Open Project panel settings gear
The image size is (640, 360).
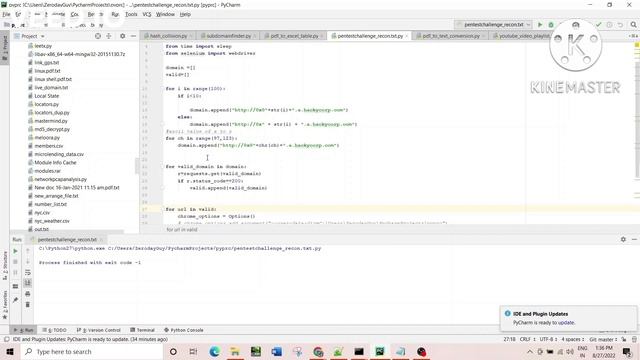coord(122,36)
